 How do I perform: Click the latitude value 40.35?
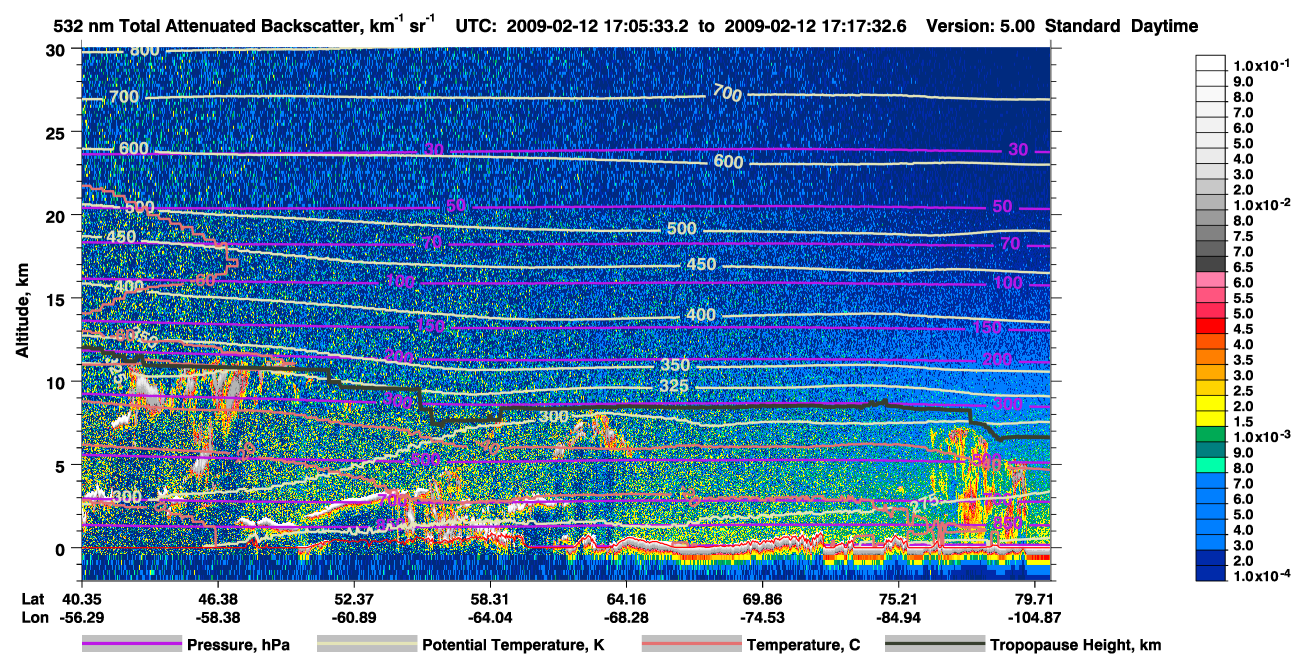pyautogui.click(x=81, y=599)
